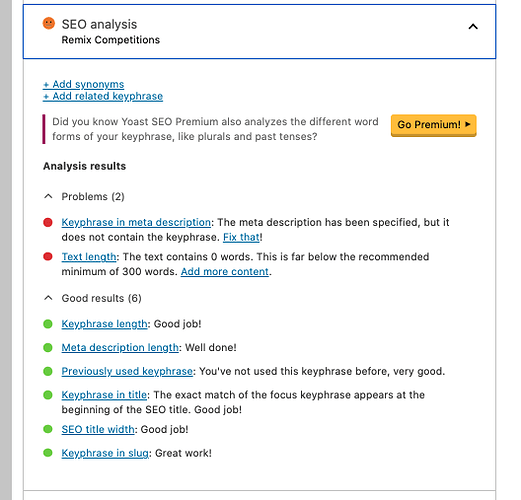The image size is (521, 500).
Task: Open the SEO title width link
Action: pyautogui.click(x=98, y=429)
